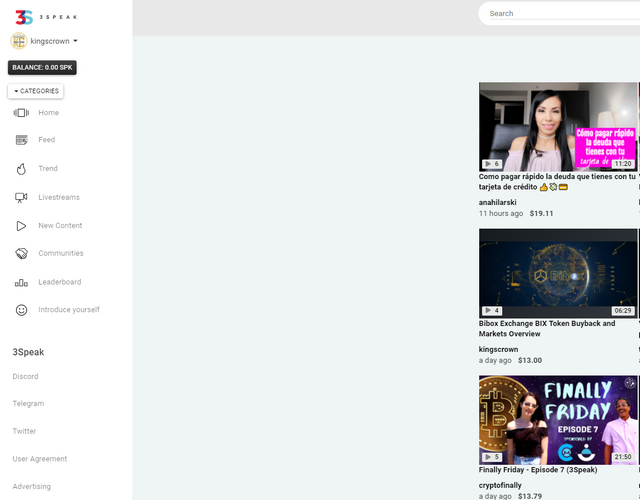The image size is (640, 500).
Task: Click the Communities handshake icon
Action: pos(21,253)
